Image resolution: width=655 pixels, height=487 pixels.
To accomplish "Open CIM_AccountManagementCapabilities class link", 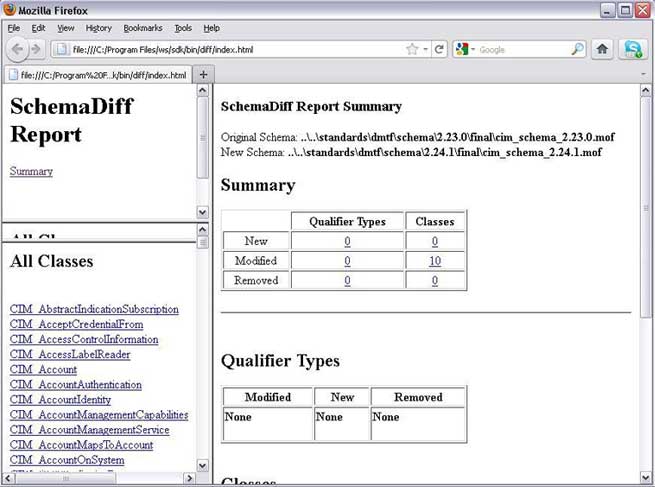I will pos(99,414).
